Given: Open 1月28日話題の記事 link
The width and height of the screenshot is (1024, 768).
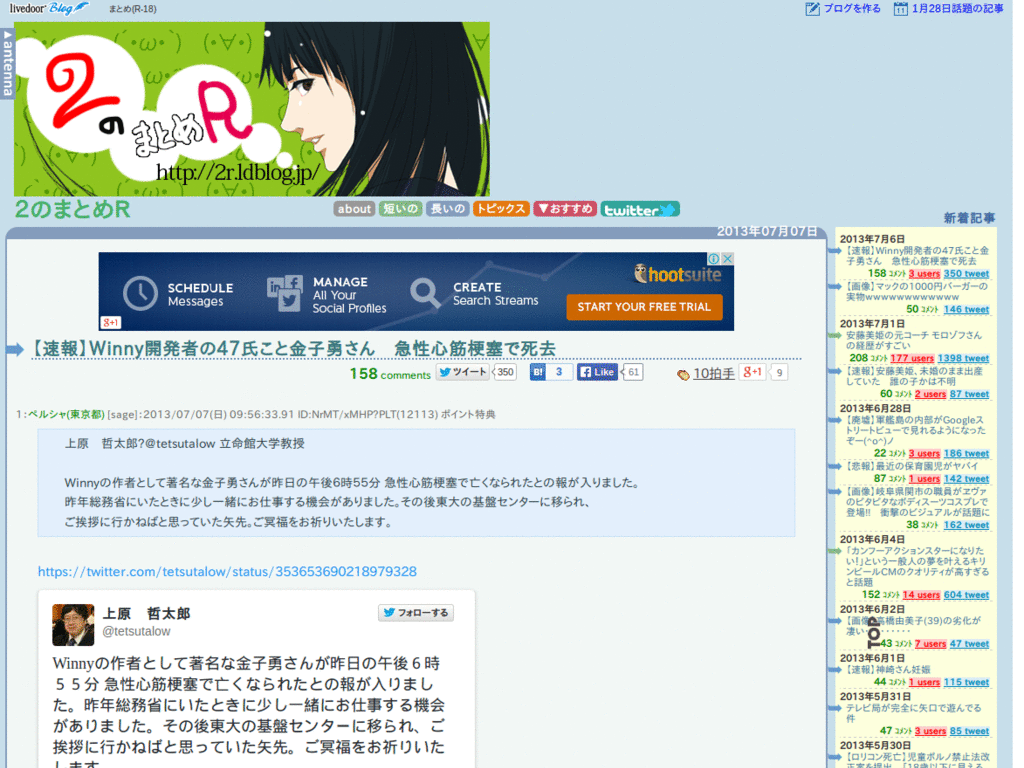Looking at the screenshot, I should click(949, 8).
